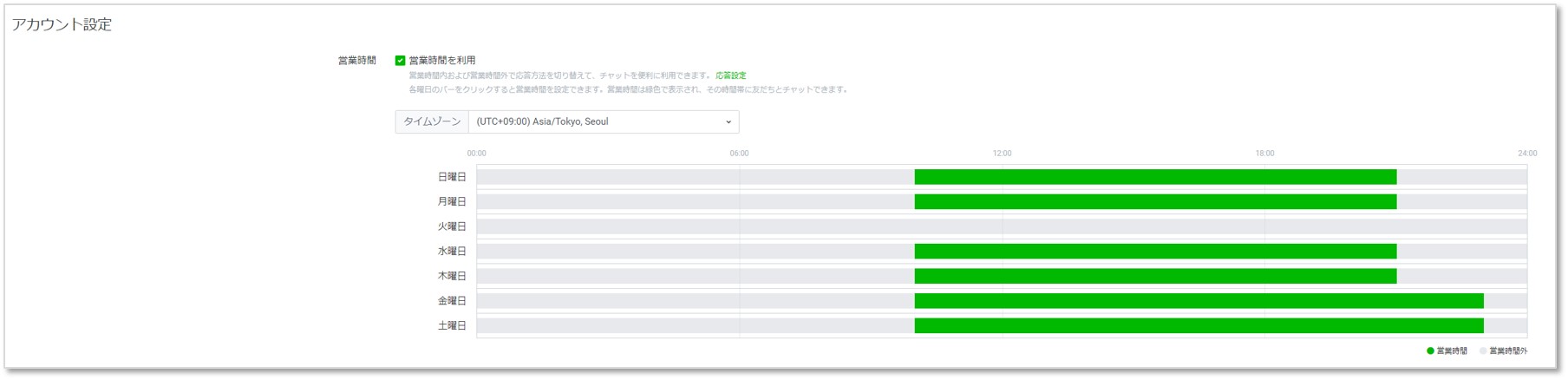Click the タイムゾーン label box
Image resolution: width=1568 pixels, height=380 pixels.
pyautogui.click(x=432, y=122)
